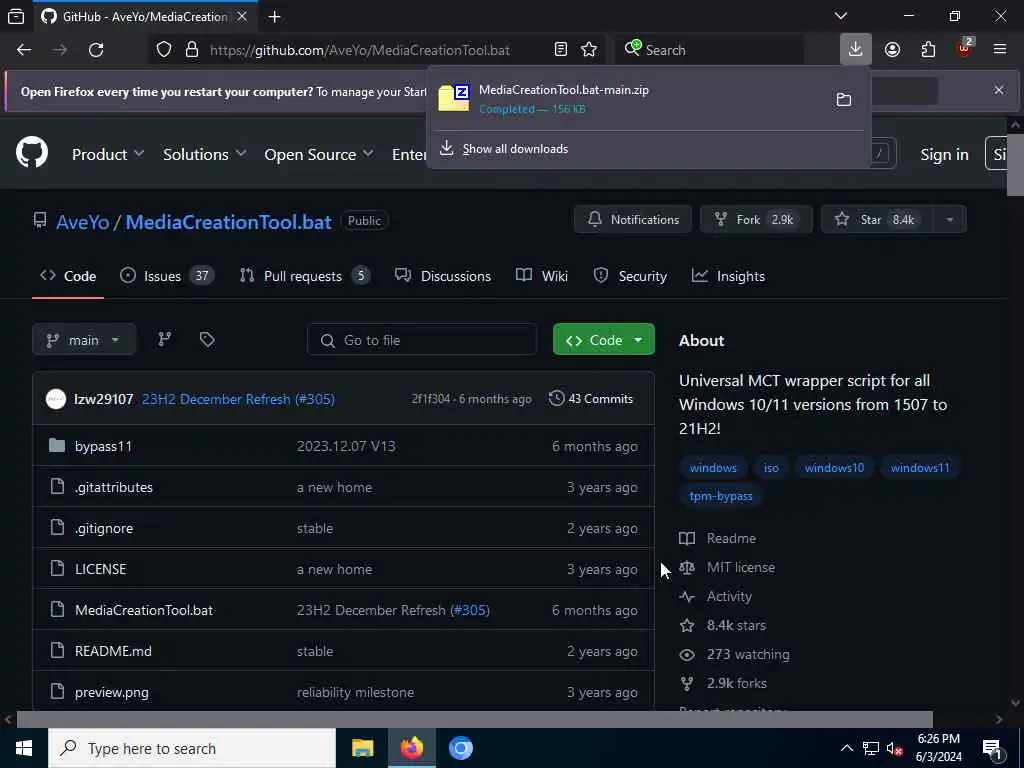
Task: Click the Firefox Search box
Action: point(709,50)
